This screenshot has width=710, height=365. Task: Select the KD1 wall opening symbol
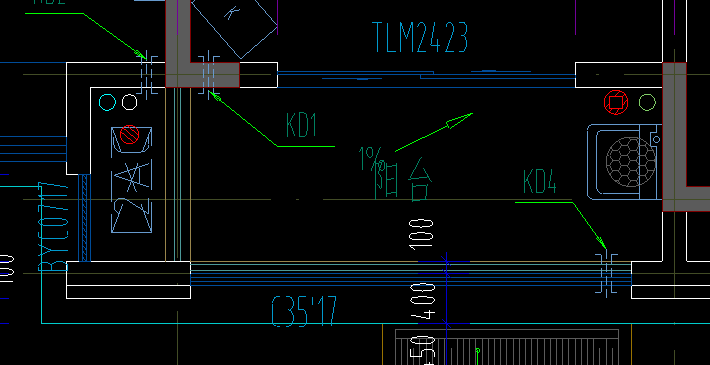(209, 74)
